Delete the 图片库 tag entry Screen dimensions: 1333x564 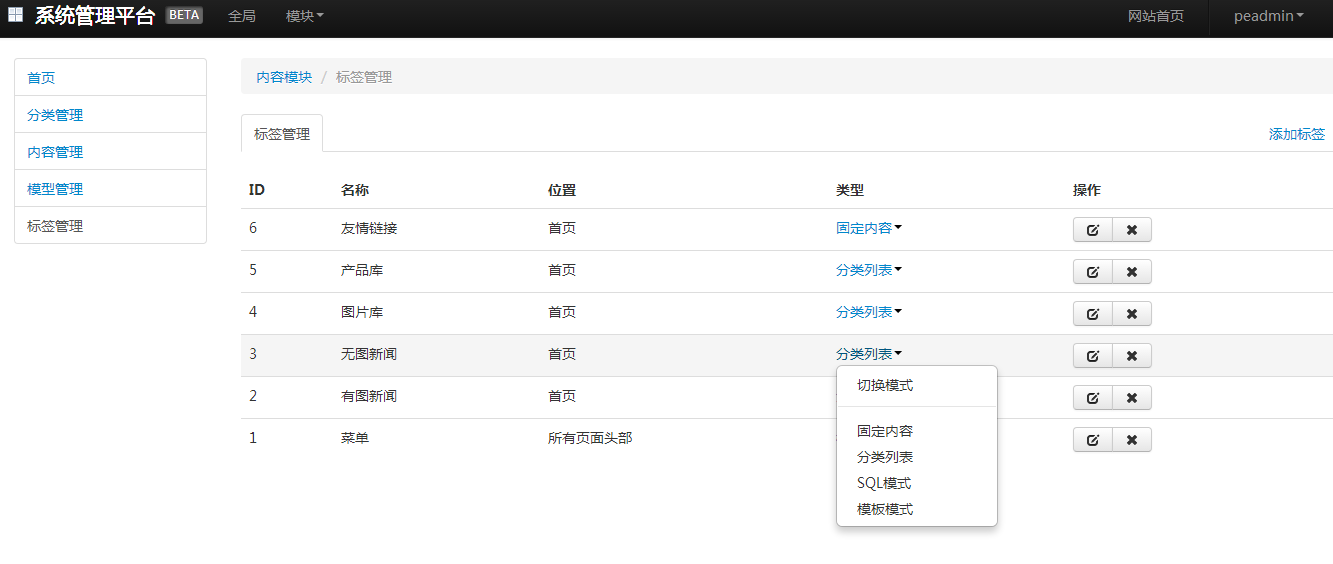coord(1132,314)
